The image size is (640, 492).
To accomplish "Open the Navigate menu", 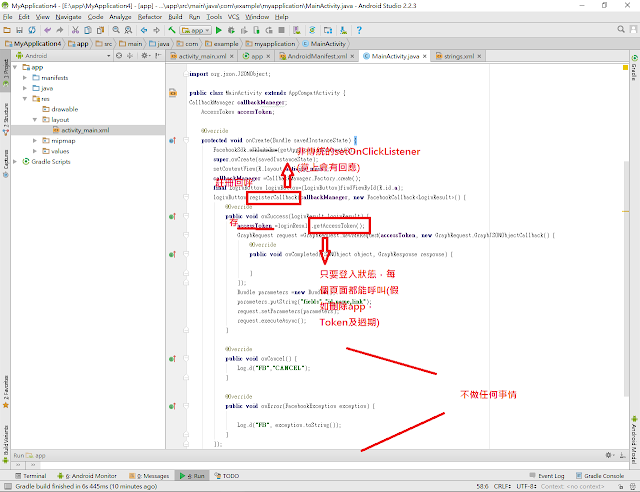I will click(68, 17).
